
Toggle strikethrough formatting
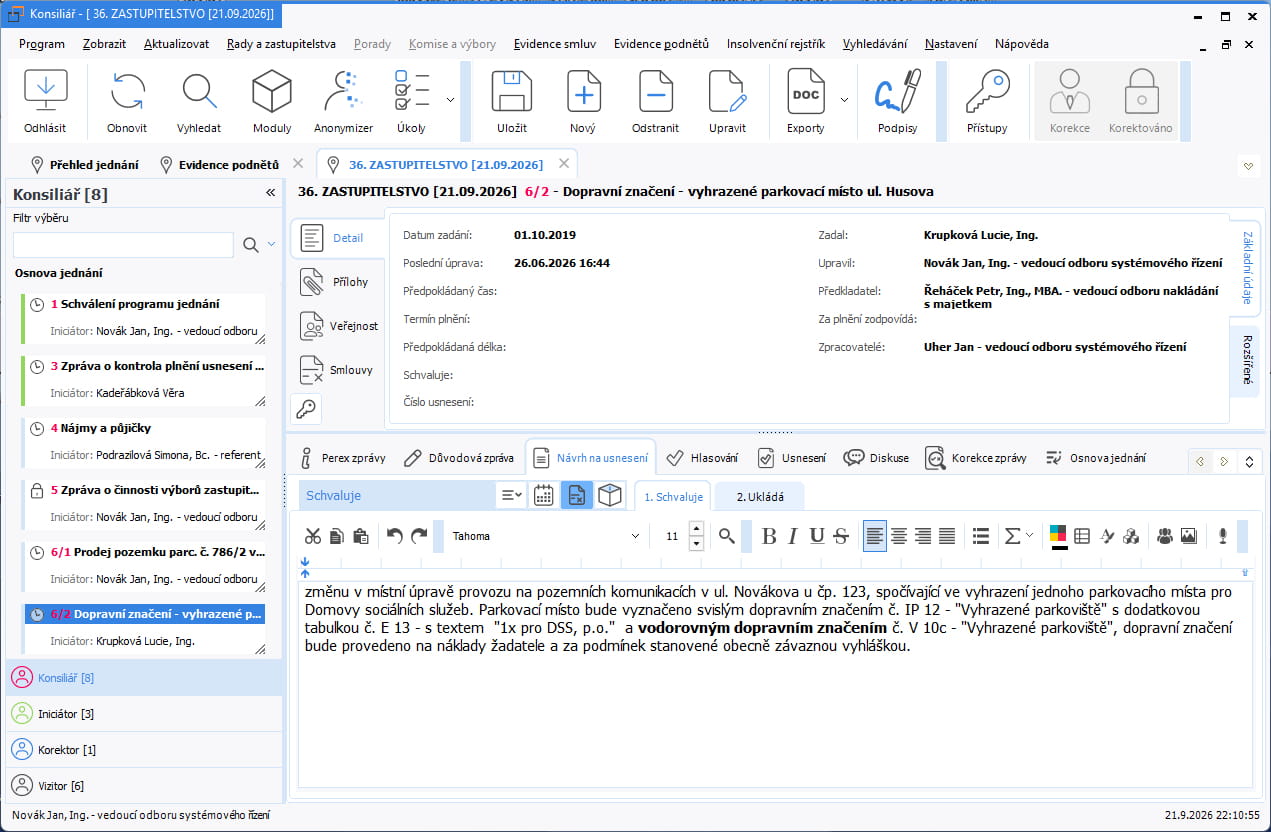(x=841, y=536)
